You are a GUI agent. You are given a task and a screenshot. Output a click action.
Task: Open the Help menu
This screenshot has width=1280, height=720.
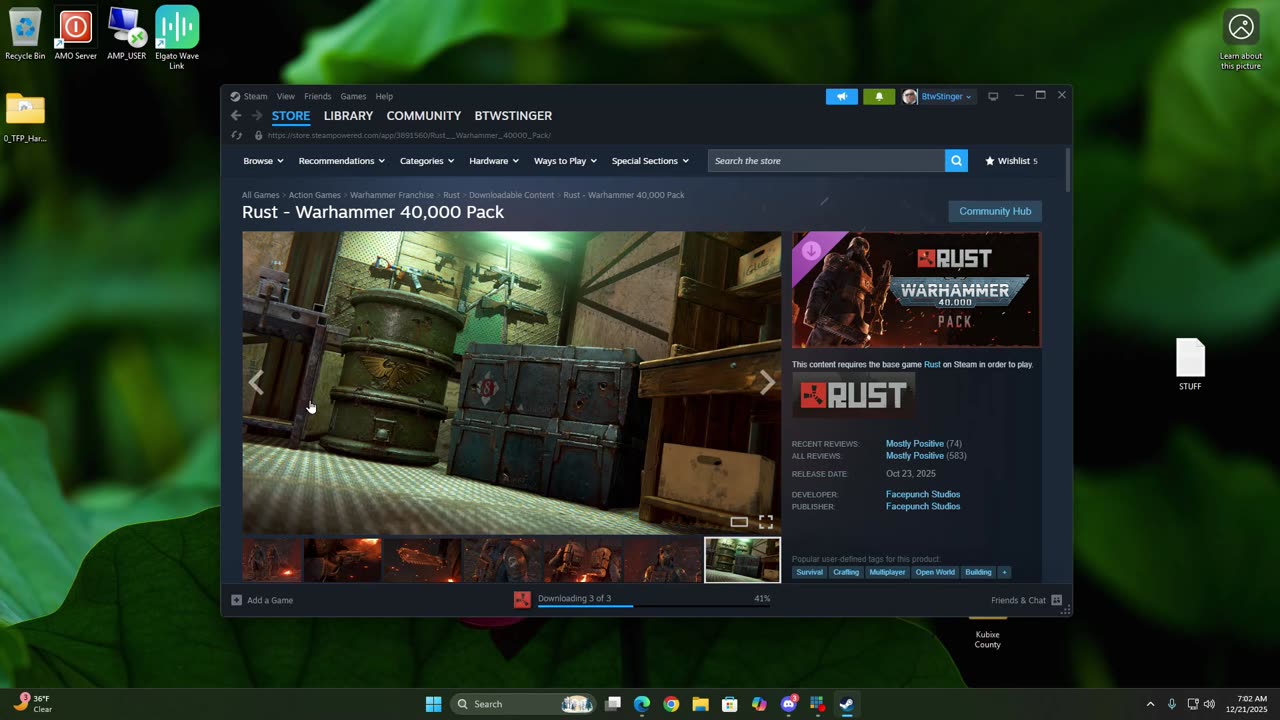pyautogui.click(x=384, y=96)
